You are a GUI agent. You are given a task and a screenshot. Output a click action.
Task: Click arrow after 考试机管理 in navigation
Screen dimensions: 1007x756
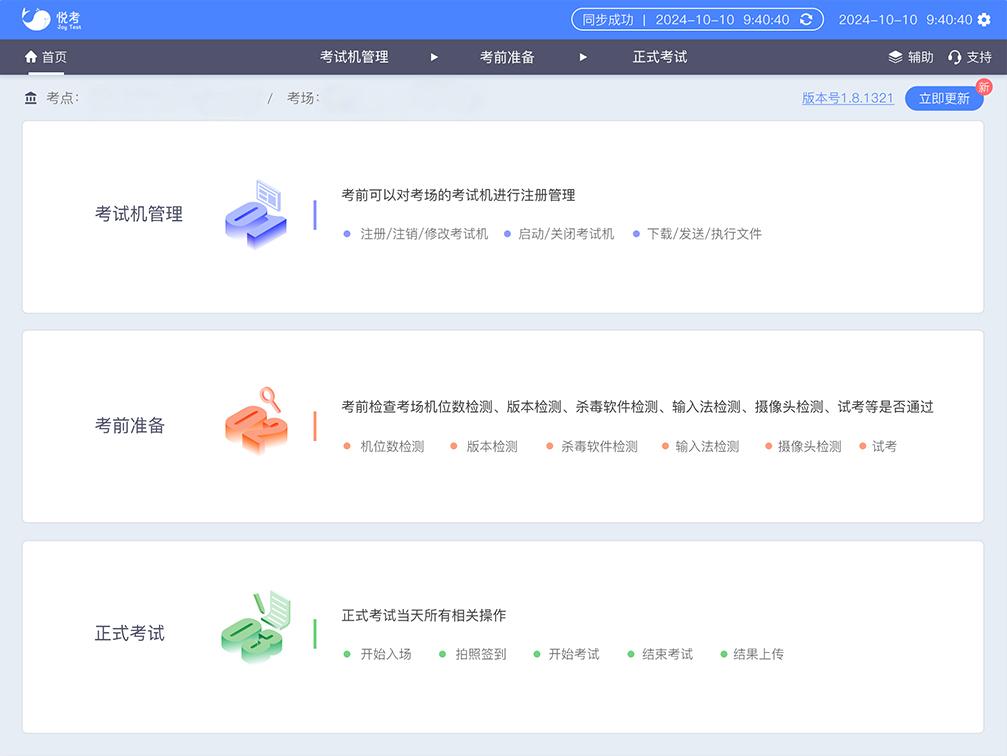434,57
